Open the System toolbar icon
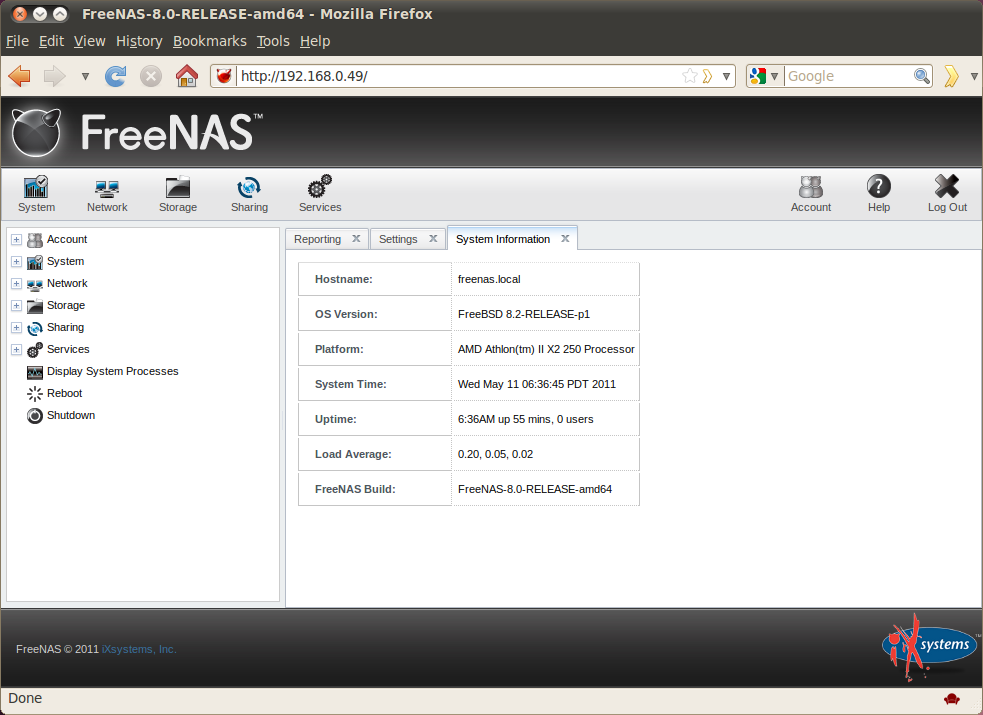The image size is (983, 715). (x=36, y=187)
